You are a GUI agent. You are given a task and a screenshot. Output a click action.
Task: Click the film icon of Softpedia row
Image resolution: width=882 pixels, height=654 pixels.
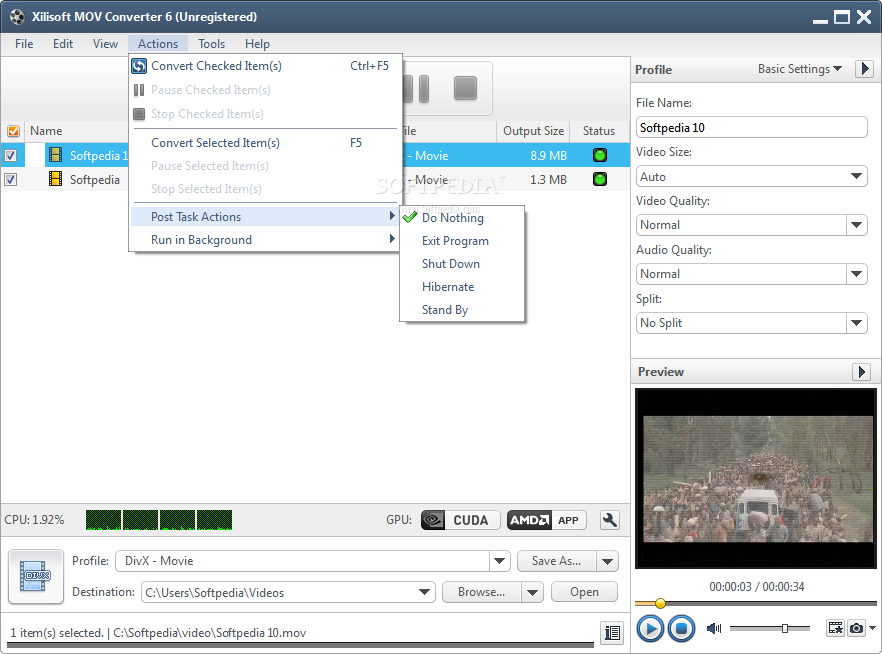(x=55, y=179)
